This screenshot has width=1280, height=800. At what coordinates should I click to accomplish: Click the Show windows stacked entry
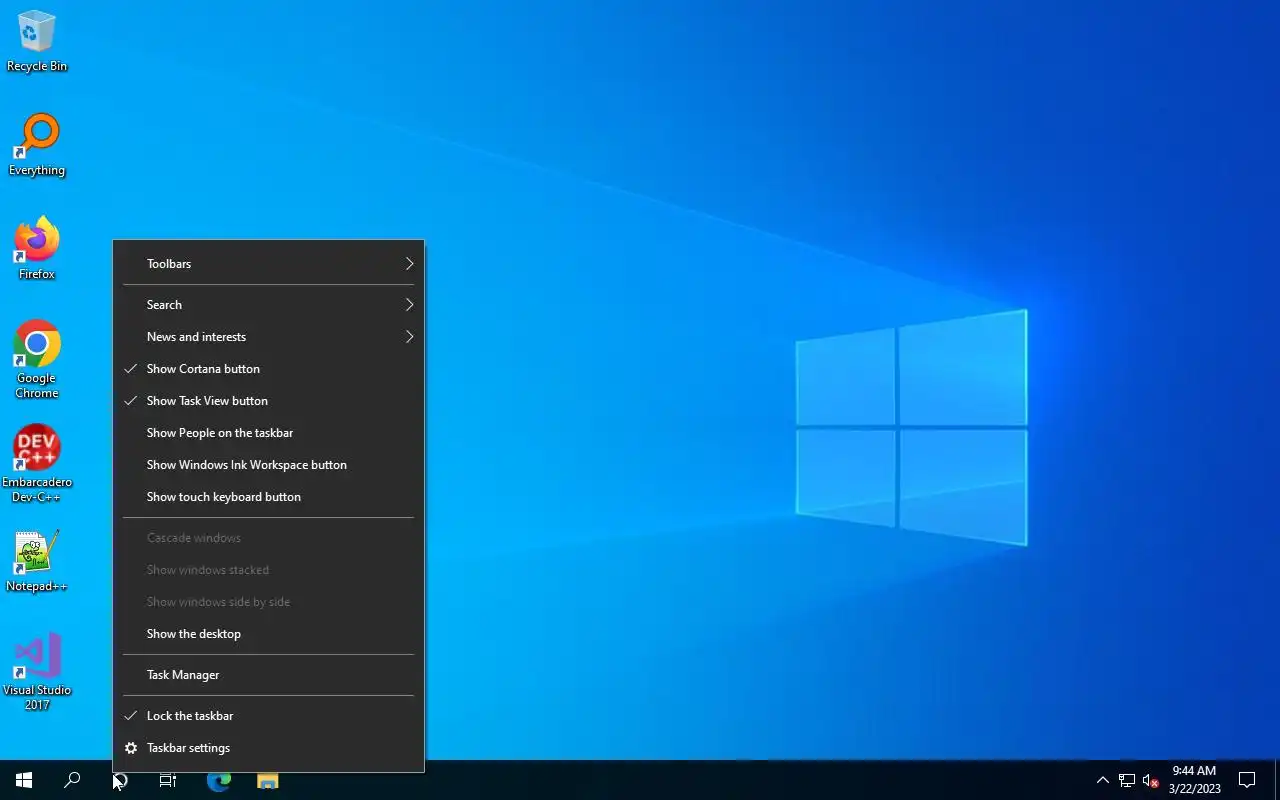(x=268, y=570)
